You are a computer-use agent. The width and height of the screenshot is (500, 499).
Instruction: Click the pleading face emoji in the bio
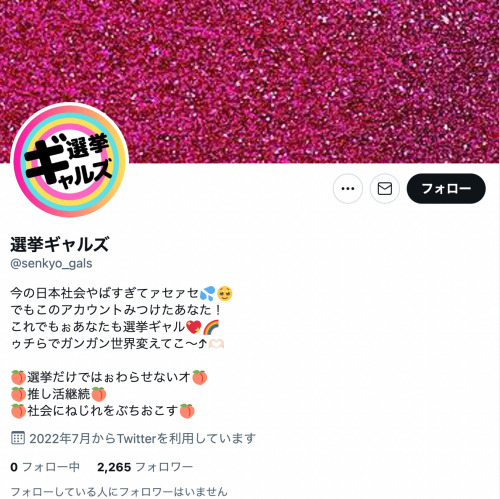pyautogui.click(x=225, y=293)
